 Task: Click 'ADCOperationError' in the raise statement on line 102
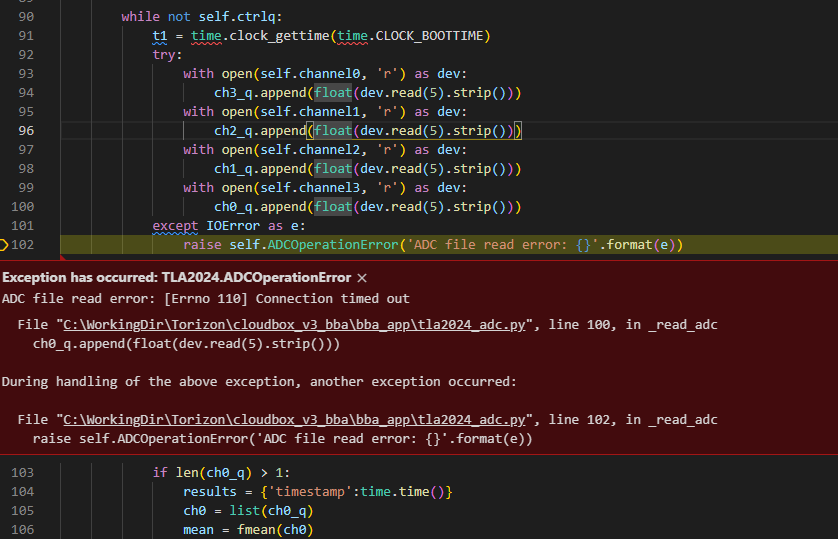(333, 245)
